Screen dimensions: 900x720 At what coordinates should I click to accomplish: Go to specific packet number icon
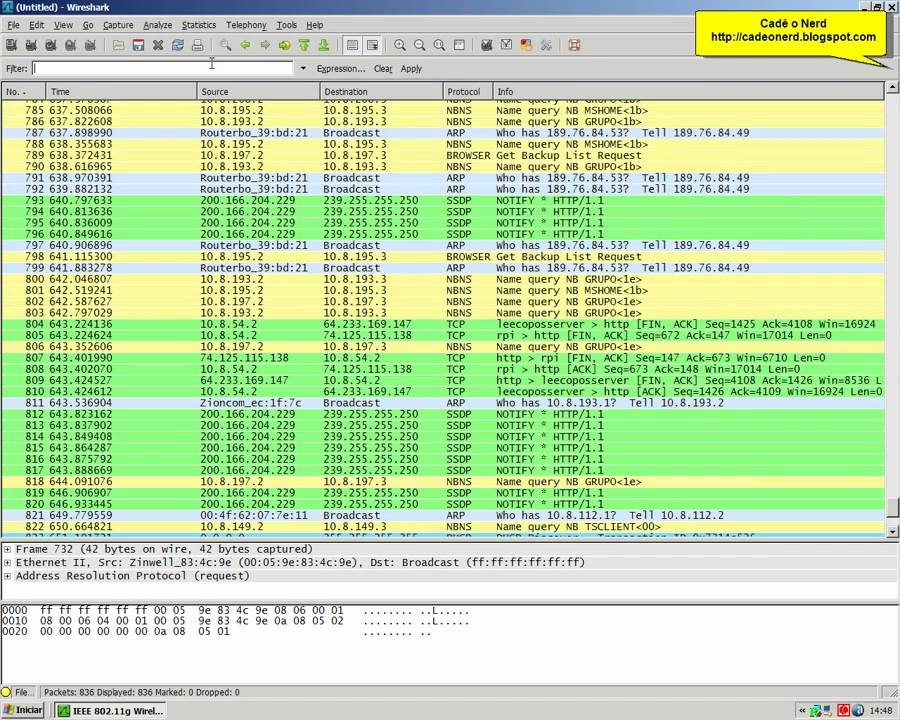pos(285,45)
